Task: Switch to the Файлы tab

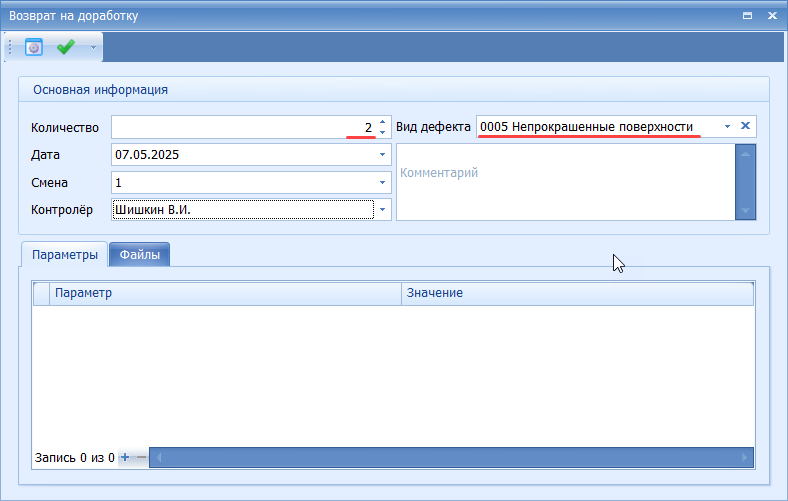Action: click(x=140, y=255)
